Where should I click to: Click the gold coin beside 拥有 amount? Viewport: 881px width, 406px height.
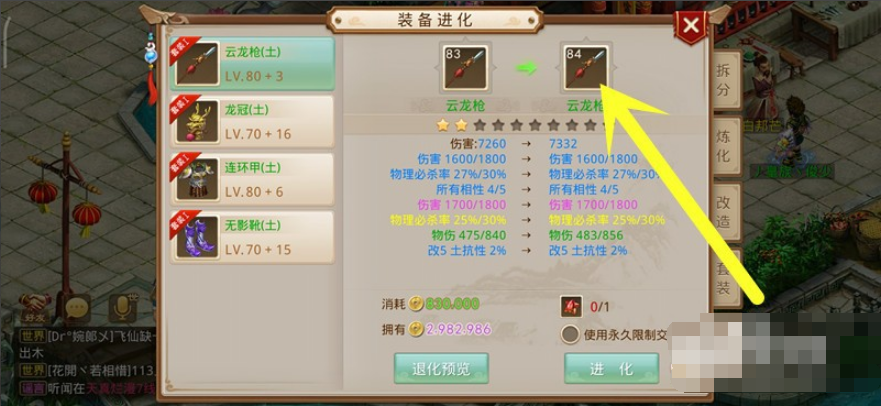coord(416,329)
